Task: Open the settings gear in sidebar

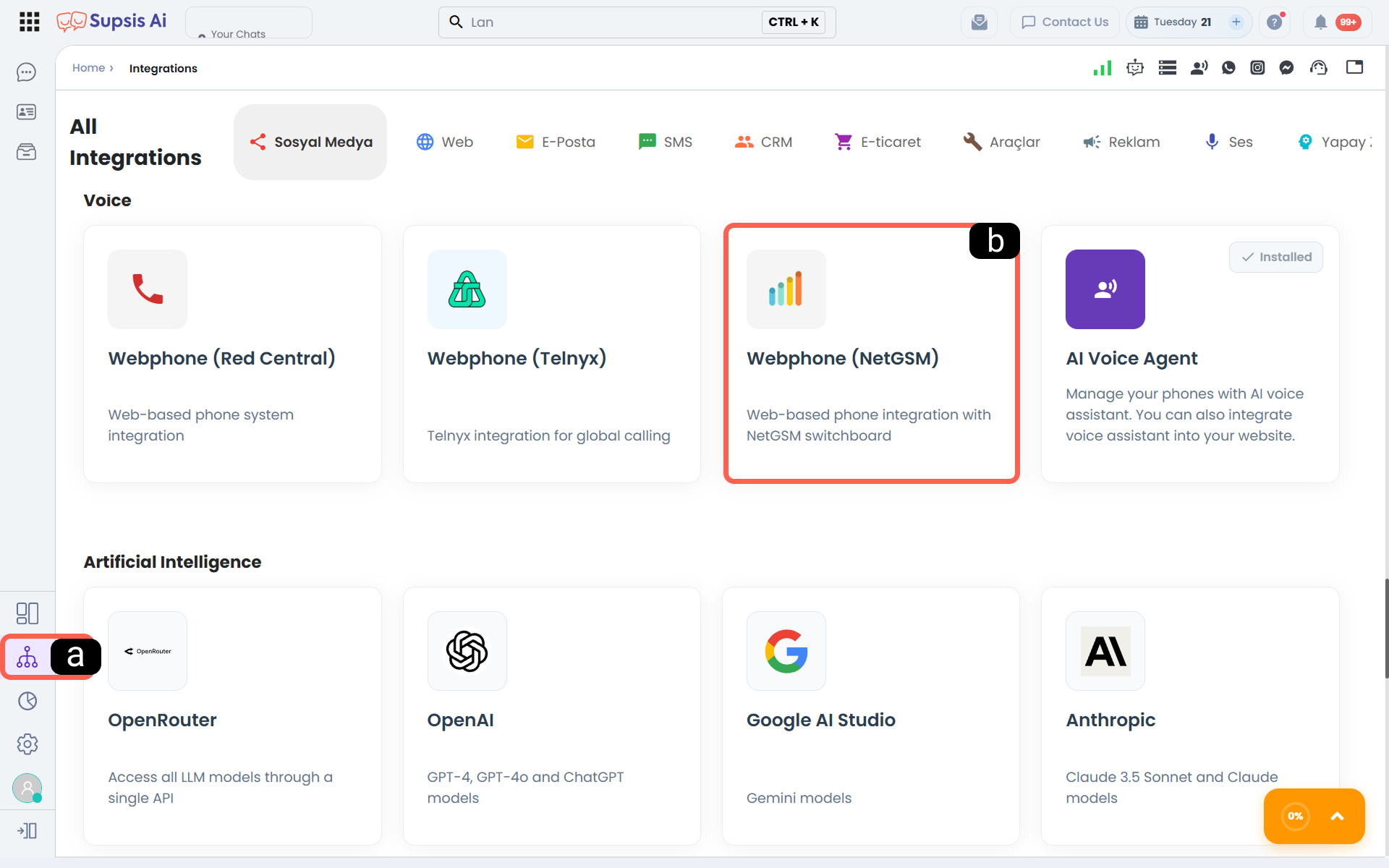Action: click(27, 744)
